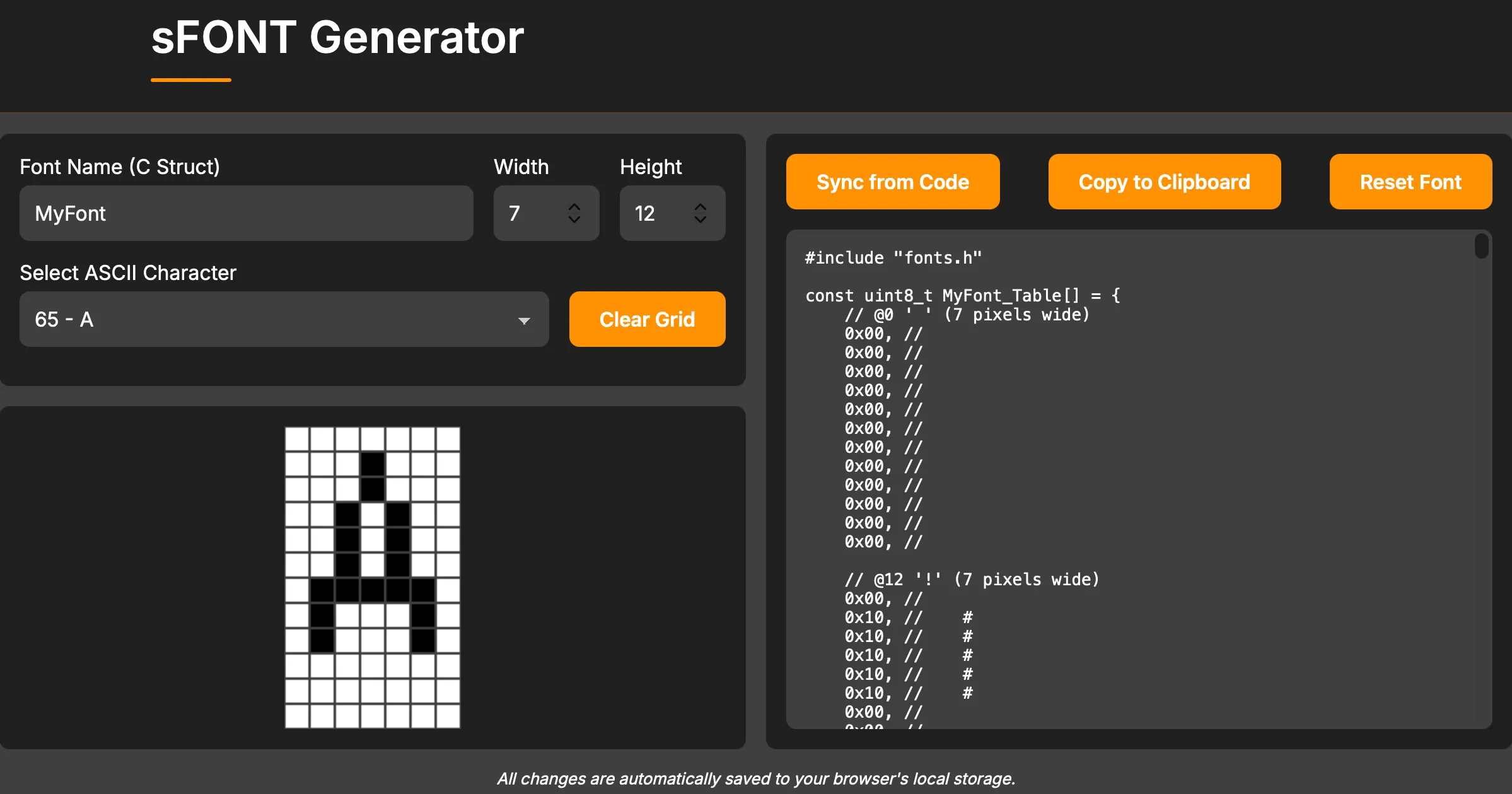Click the Font Name input containing 'MyFont'
Screen dimensions: 1512x794
tap(246, 213)
